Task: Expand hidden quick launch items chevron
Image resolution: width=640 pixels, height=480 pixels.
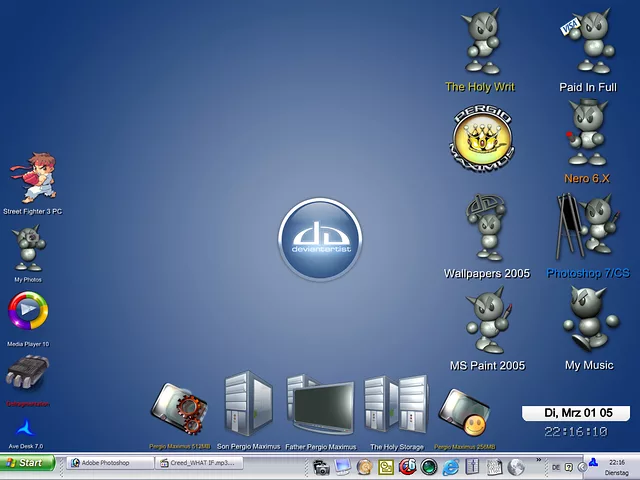Action: tap(538, 460)
